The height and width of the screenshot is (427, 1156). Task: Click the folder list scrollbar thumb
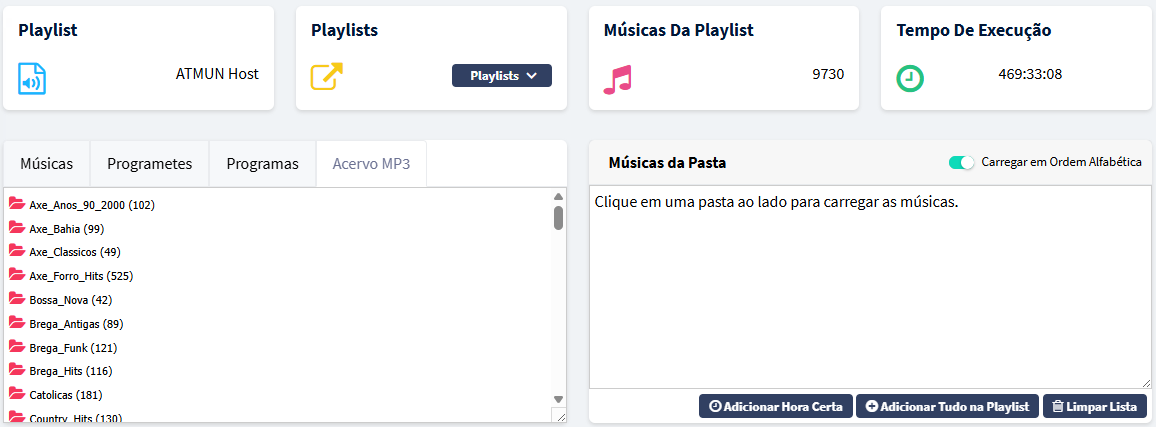point(558,217)
